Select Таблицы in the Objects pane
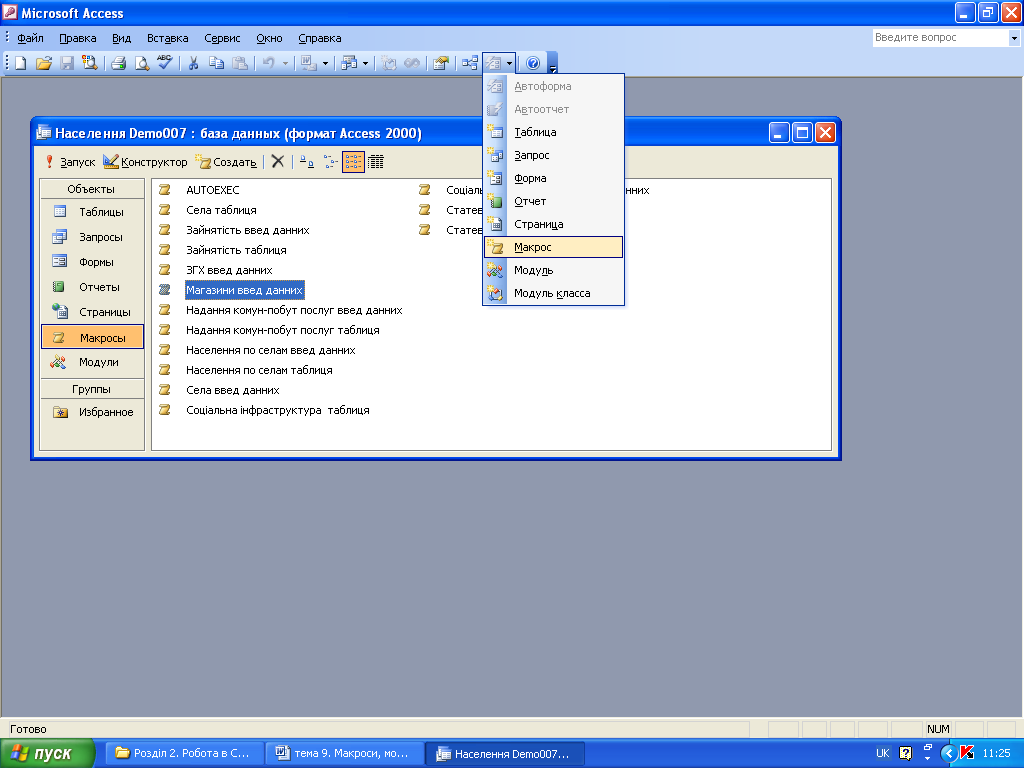 92,212
